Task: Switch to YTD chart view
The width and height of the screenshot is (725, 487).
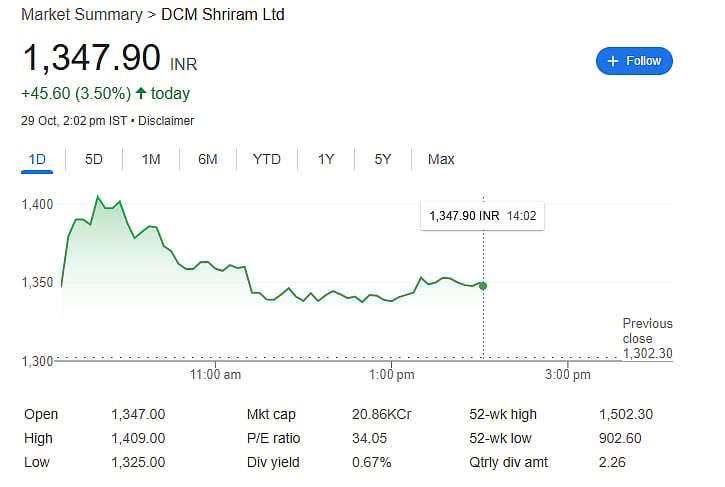Action: 267,159
